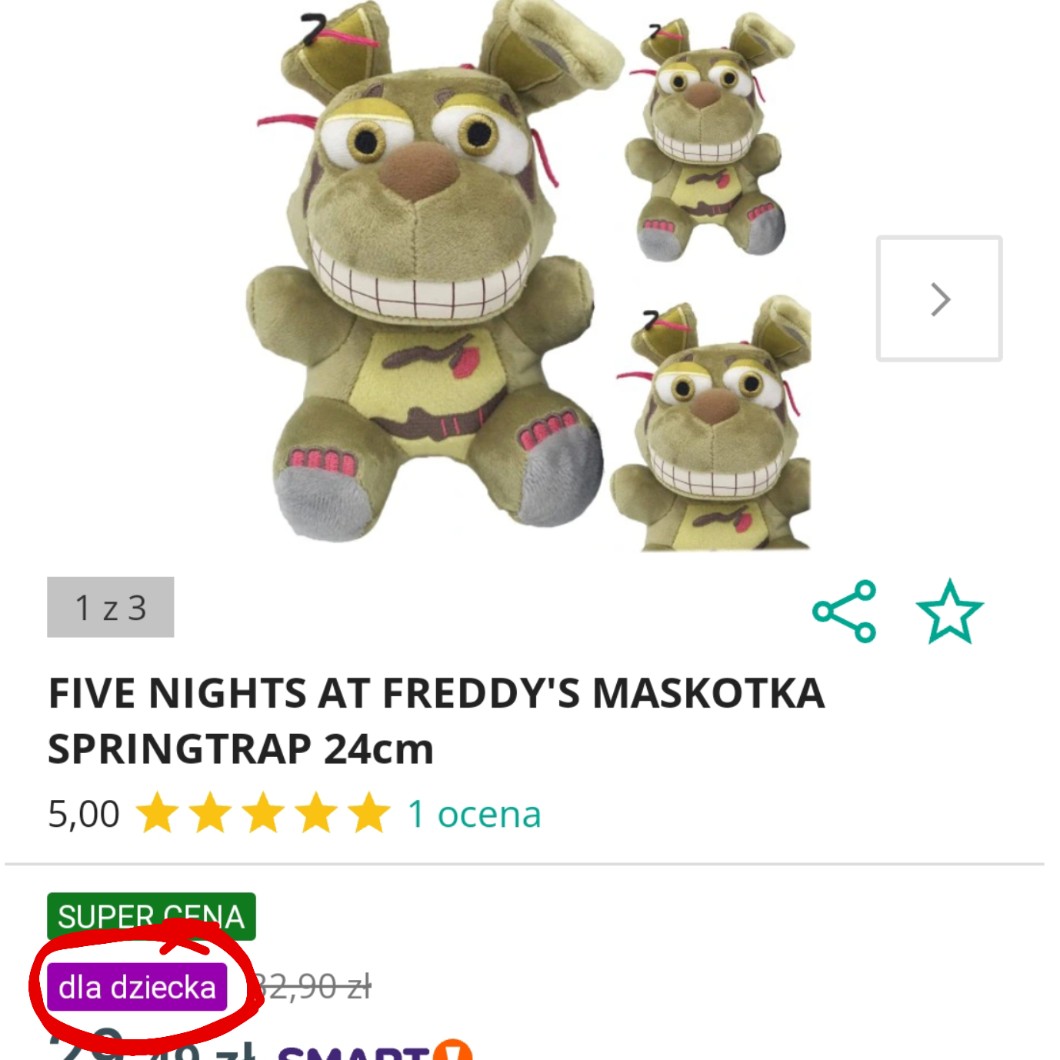Click the middle yellow rating star
Viewport: 1060px width, 1060px height.
click(263, 814)
